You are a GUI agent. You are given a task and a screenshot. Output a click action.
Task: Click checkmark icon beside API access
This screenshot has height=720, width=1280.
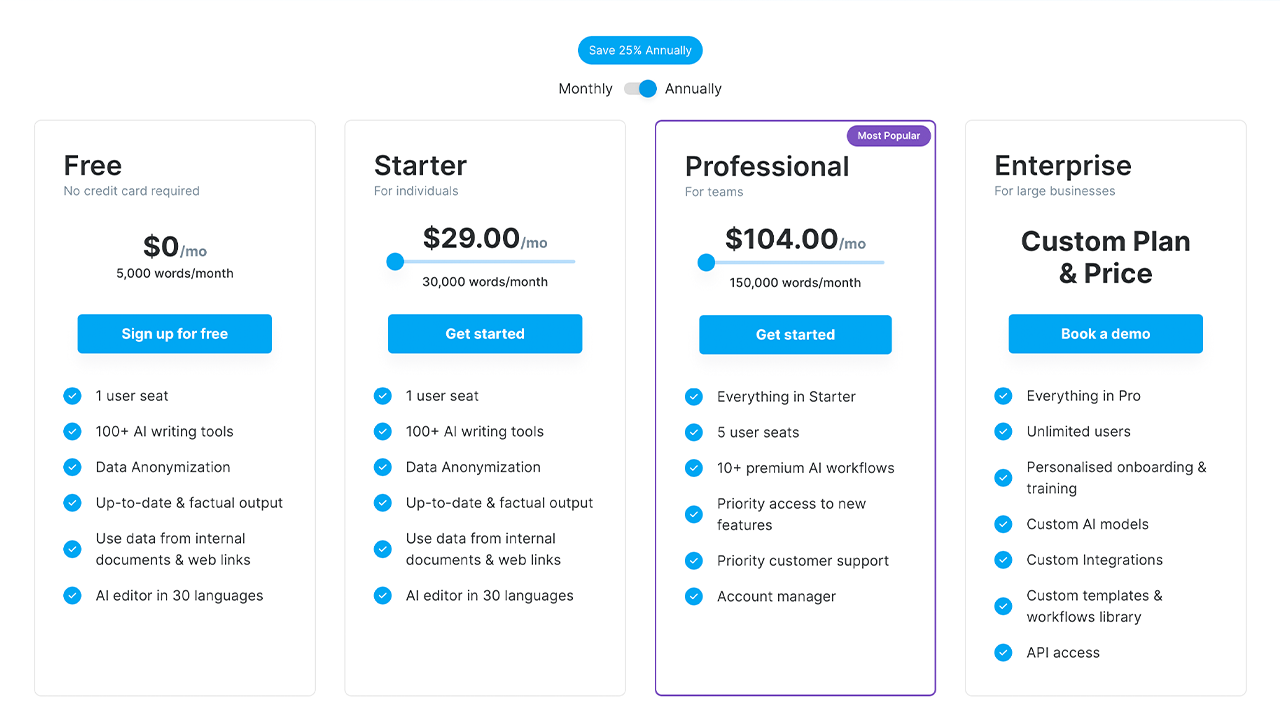[1003, 653]
